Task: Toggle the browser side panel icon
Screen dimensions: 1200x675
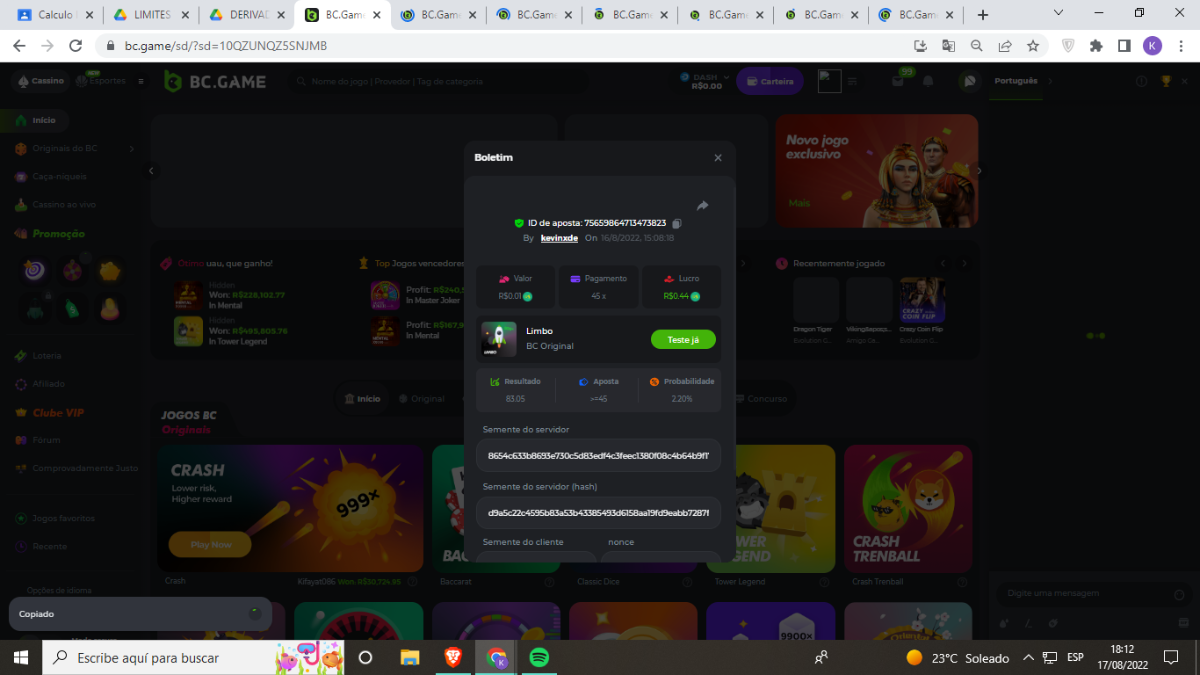Action: (x=1124, y=46)
